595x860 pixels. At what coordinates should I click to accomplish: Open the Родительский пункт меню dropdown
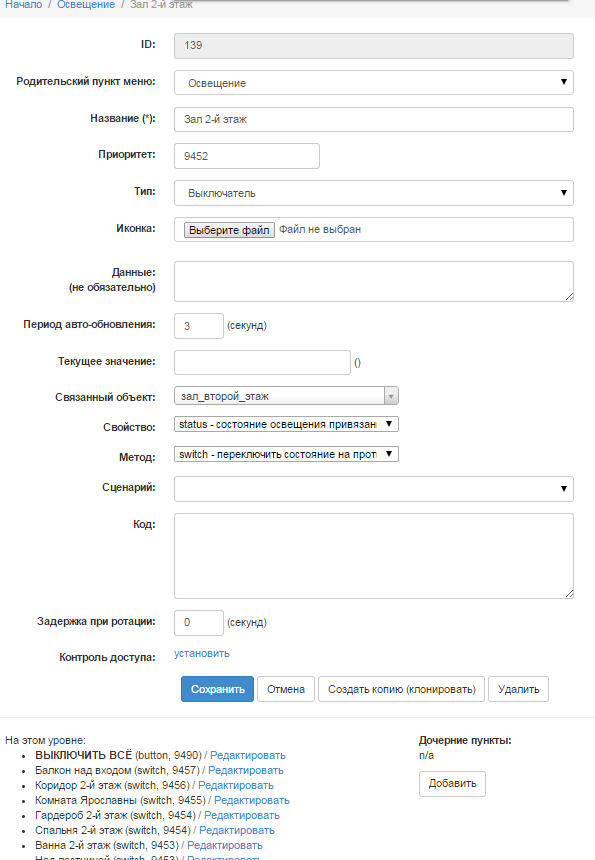[x=373, y=83]
